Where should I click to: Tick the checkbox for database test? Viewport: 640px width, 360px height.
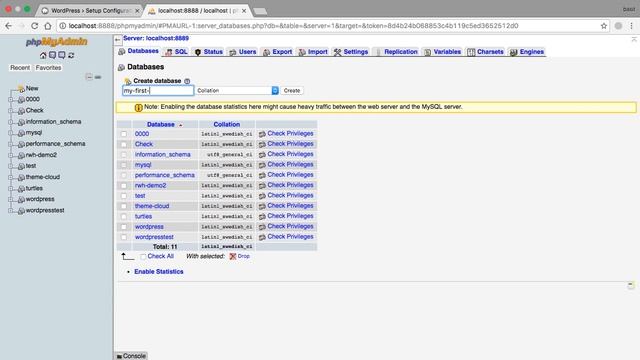124,196
